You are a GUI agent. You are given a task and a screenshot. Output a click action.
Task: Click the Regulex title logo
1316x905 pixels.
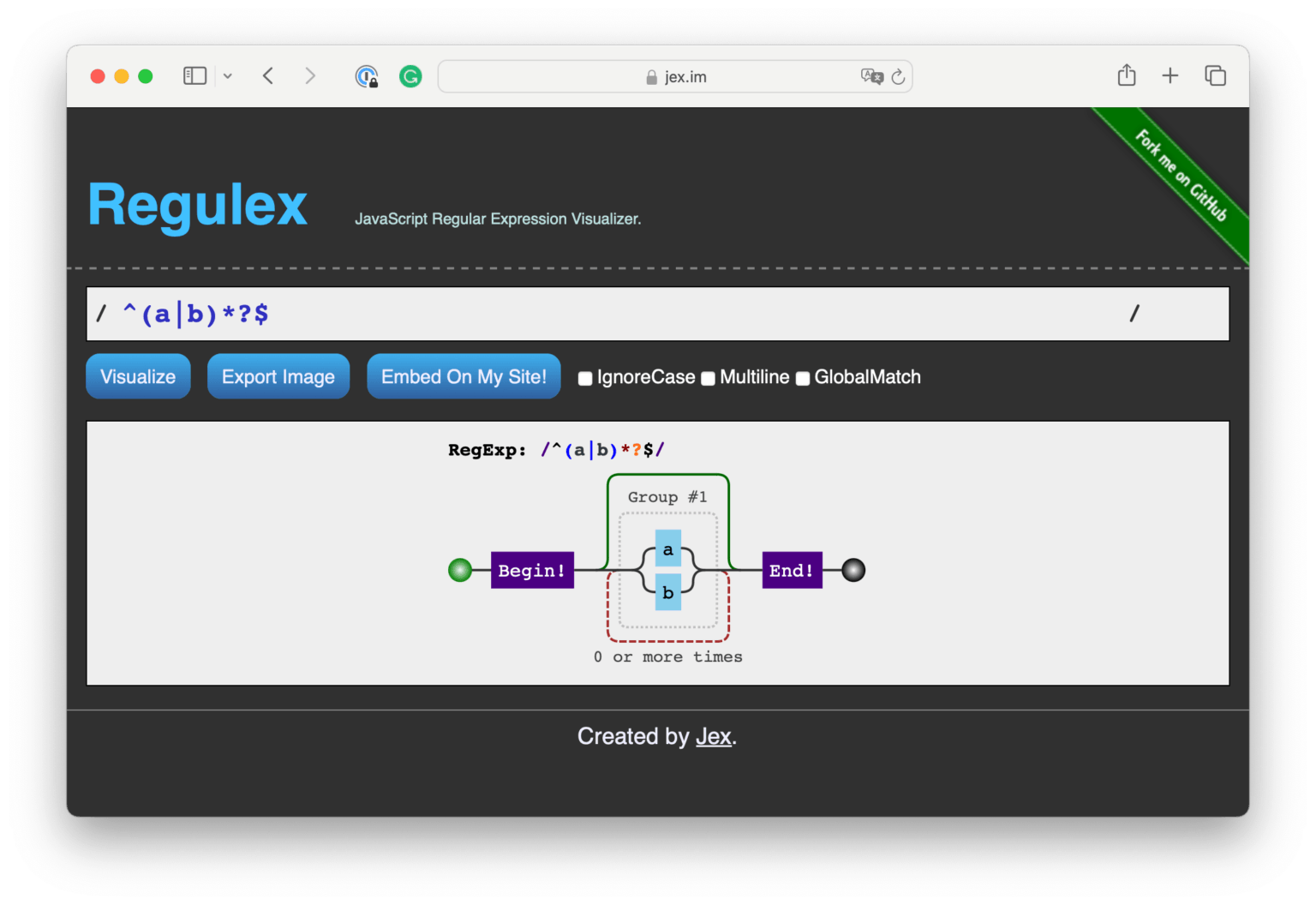tap(198, 205)
